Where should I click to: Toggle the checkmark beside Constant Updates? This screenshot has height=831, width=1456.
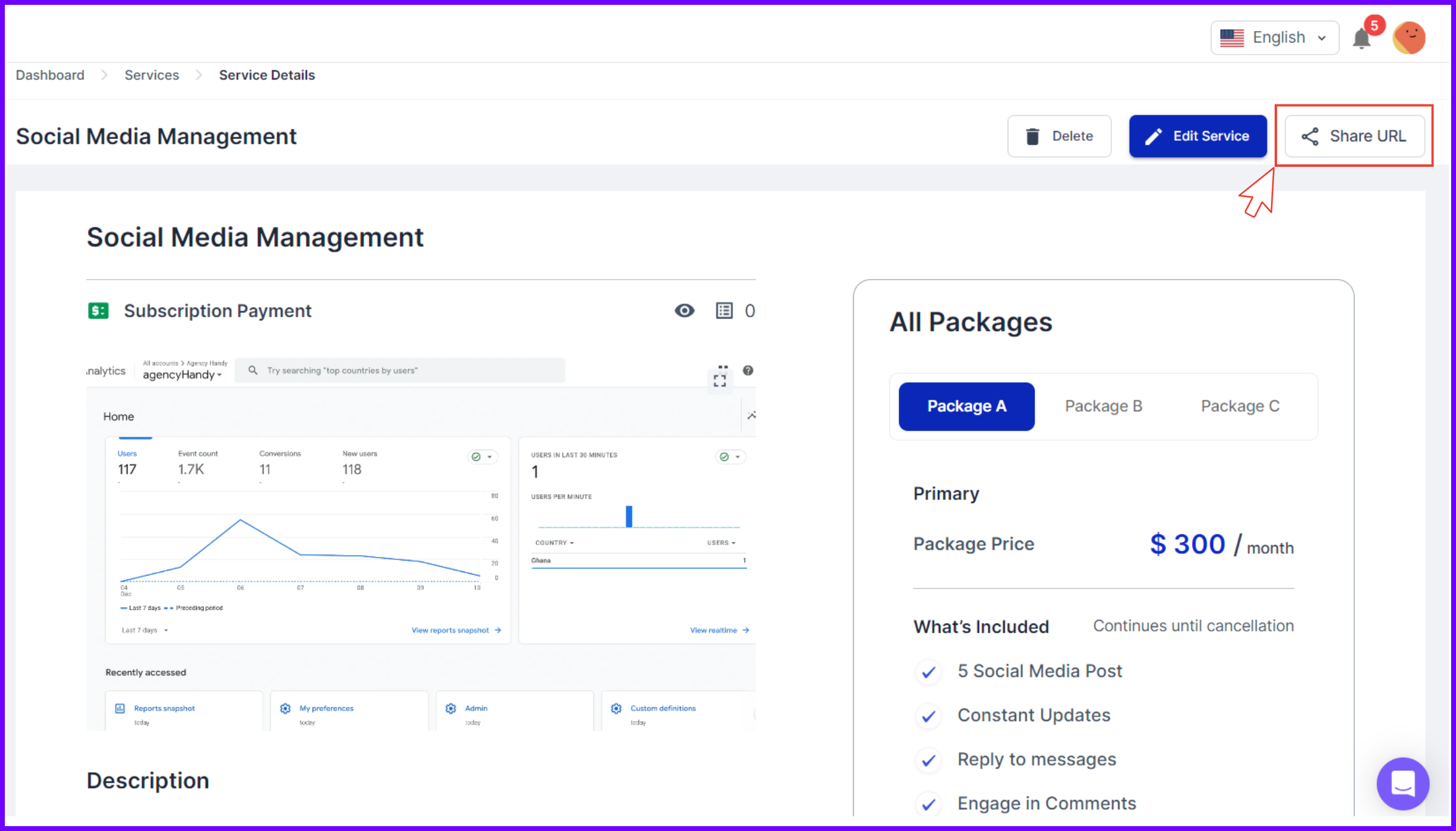point(928,716)
